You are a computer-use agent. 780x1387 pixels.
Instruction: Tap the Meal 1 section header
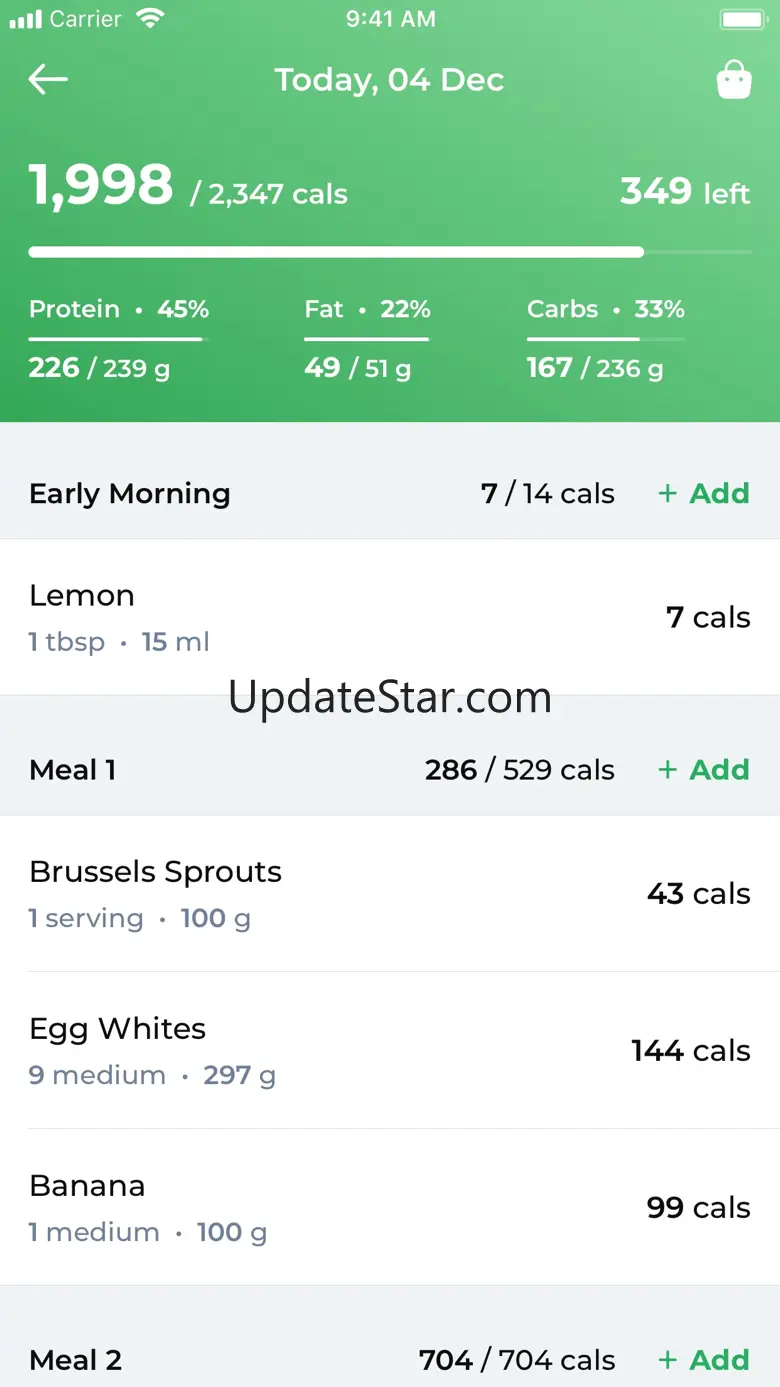coord(73,769)
